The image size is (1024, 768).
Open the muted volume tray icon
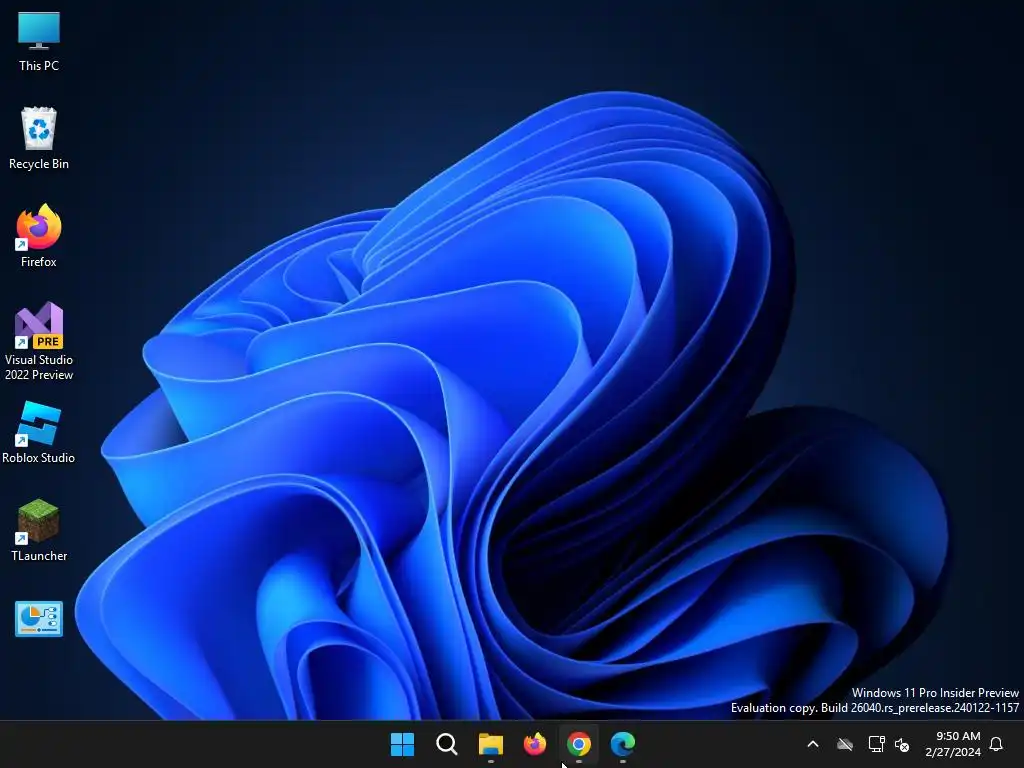[x=902, y=744]
